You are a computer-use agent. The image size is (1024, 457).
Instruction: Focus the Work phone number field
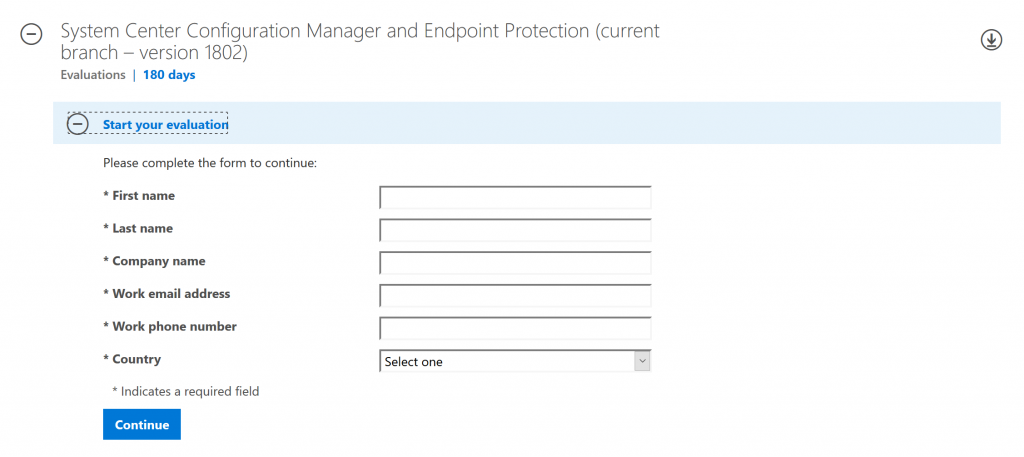[515, 328]
